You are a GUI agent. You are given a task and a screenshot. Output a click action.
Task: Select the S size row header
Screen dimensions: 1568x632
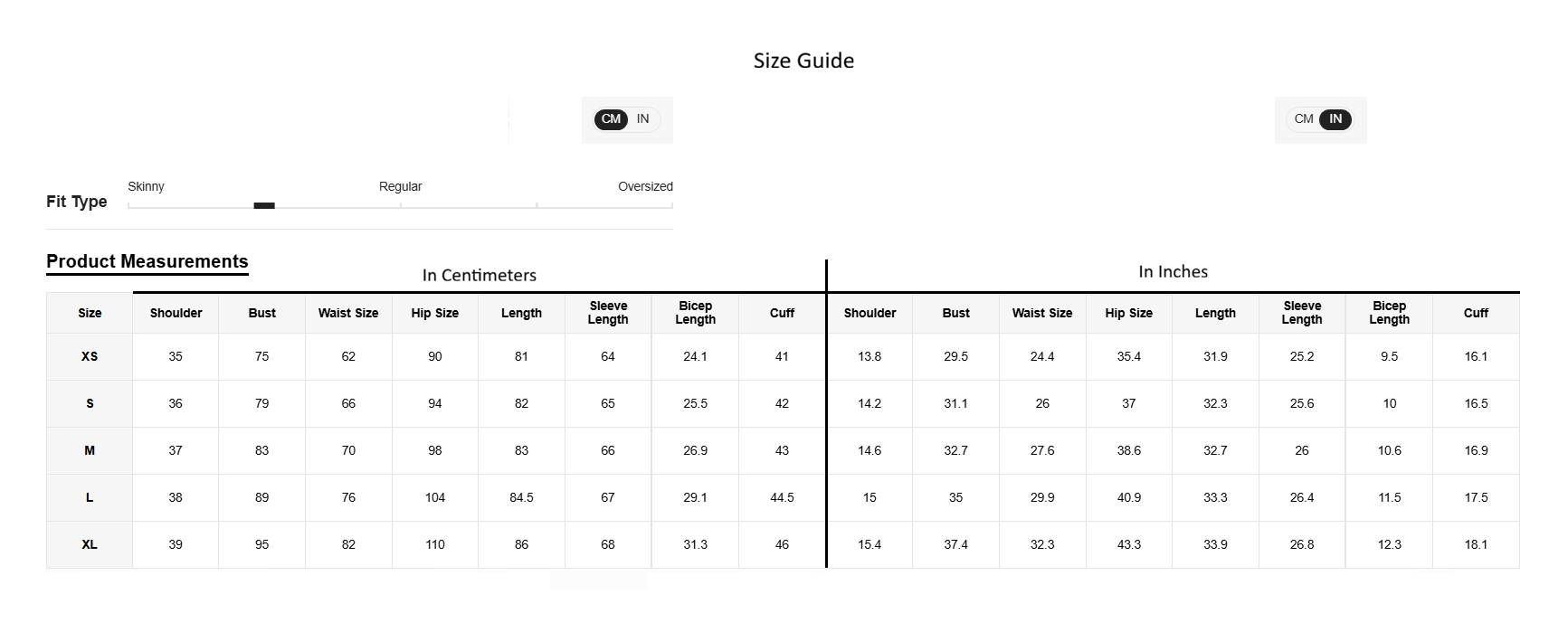[90, 404]
